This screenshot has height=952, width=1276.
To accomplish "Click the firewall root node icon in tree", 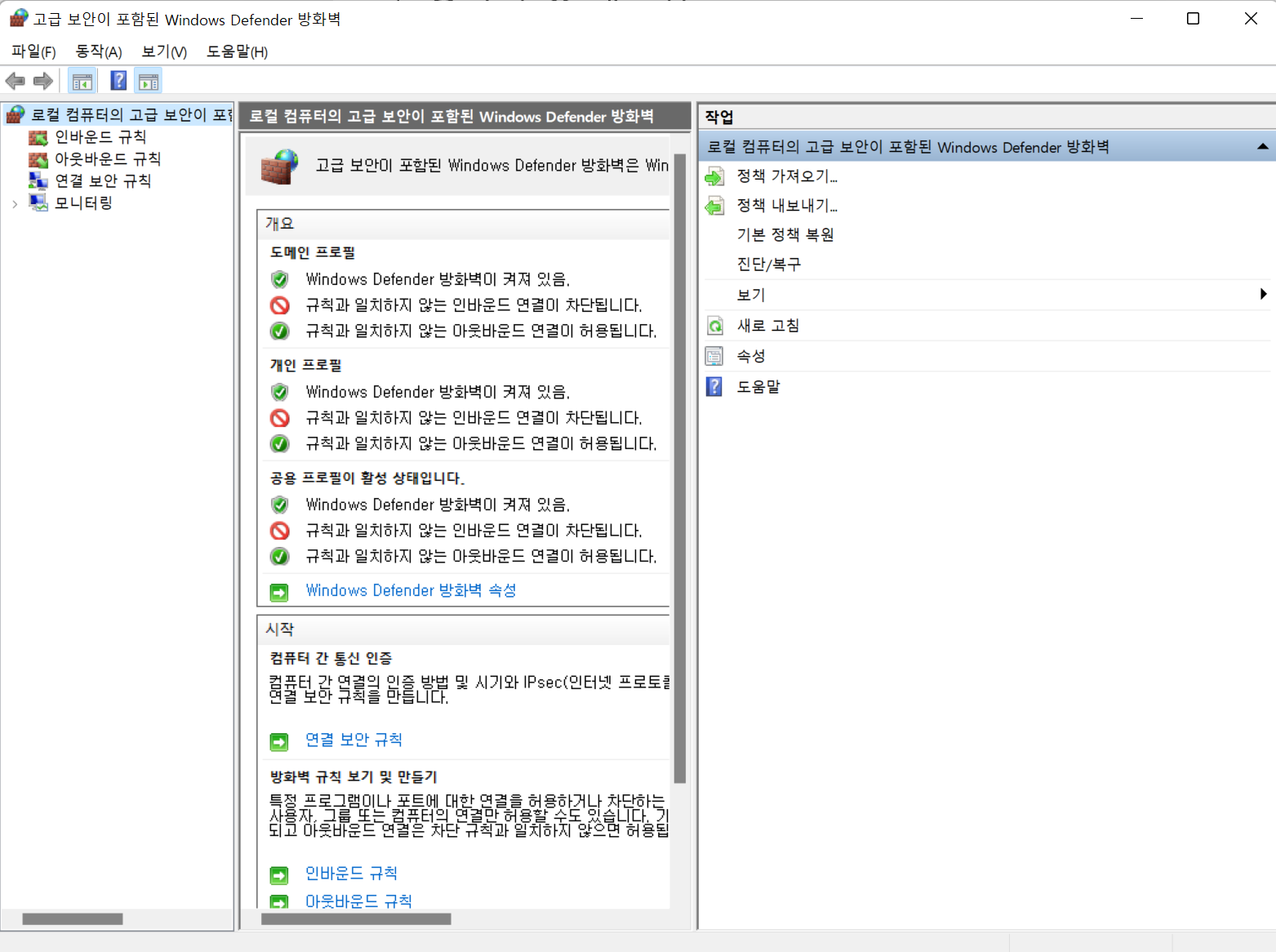I will point(16,115).
